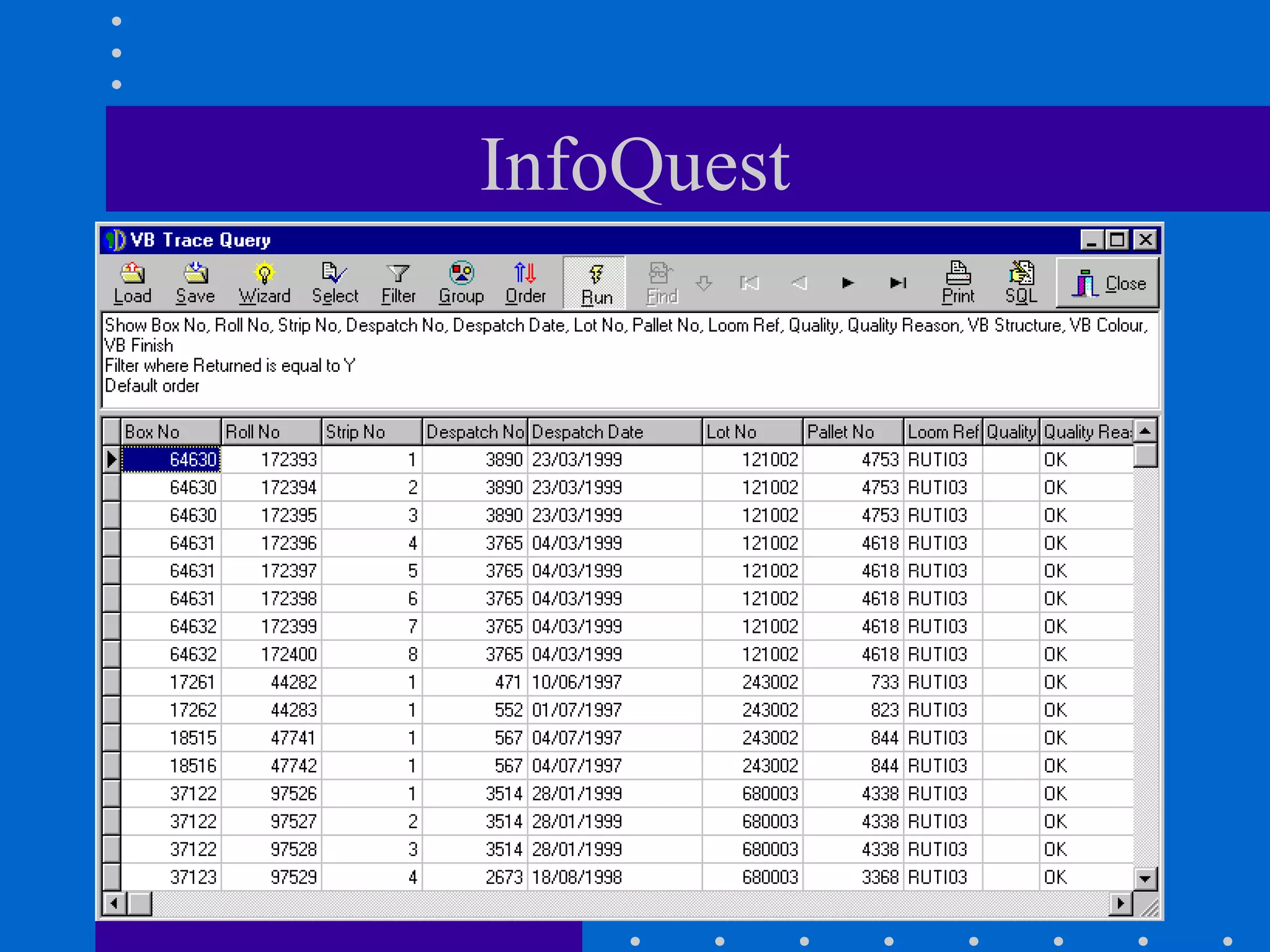The image size is (1270, 952).
Task: Select Roll No cell 97529
Action: [271, 877]
